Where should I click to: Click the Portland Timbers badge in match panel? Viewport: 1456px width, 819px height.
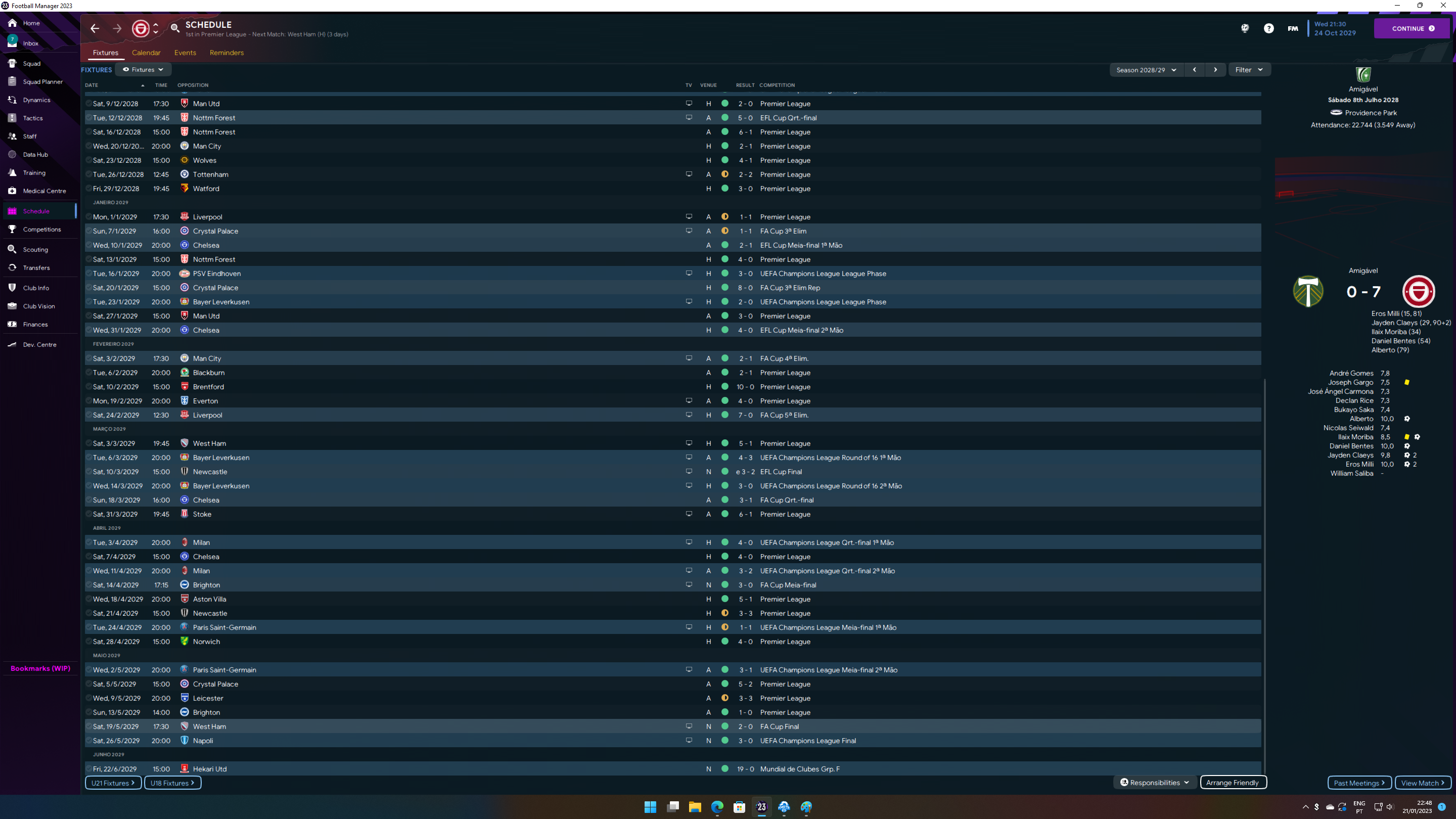1308,291
